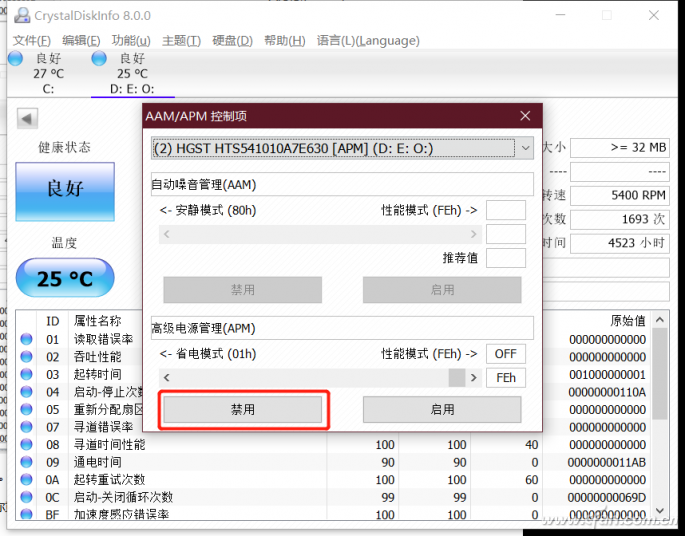Open the 硬盘(D) menu
This screenshot has height=536, width=685.
click(232, 41)
